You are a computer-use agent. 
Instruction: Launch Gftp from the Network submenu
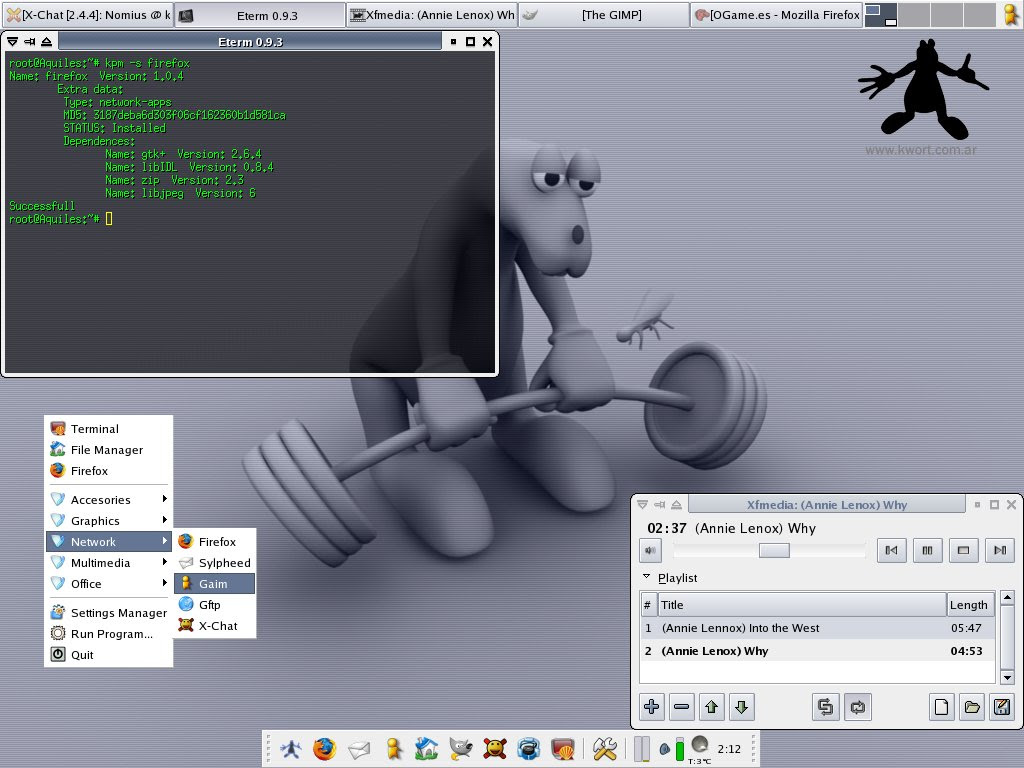pos(215,604)
